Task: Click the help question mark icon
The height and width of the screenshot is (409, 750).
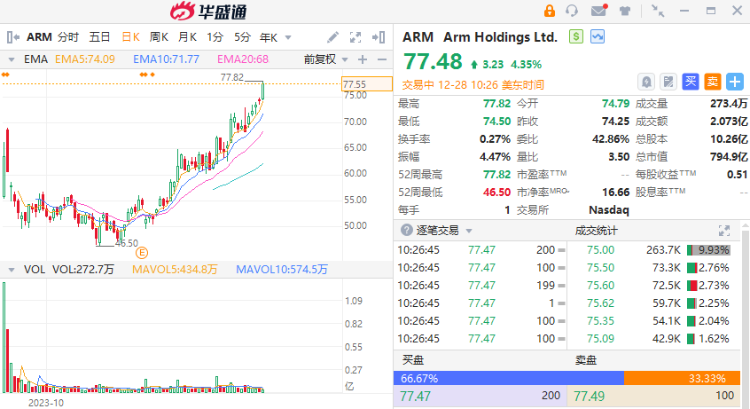Action: (x=407, y=230)
